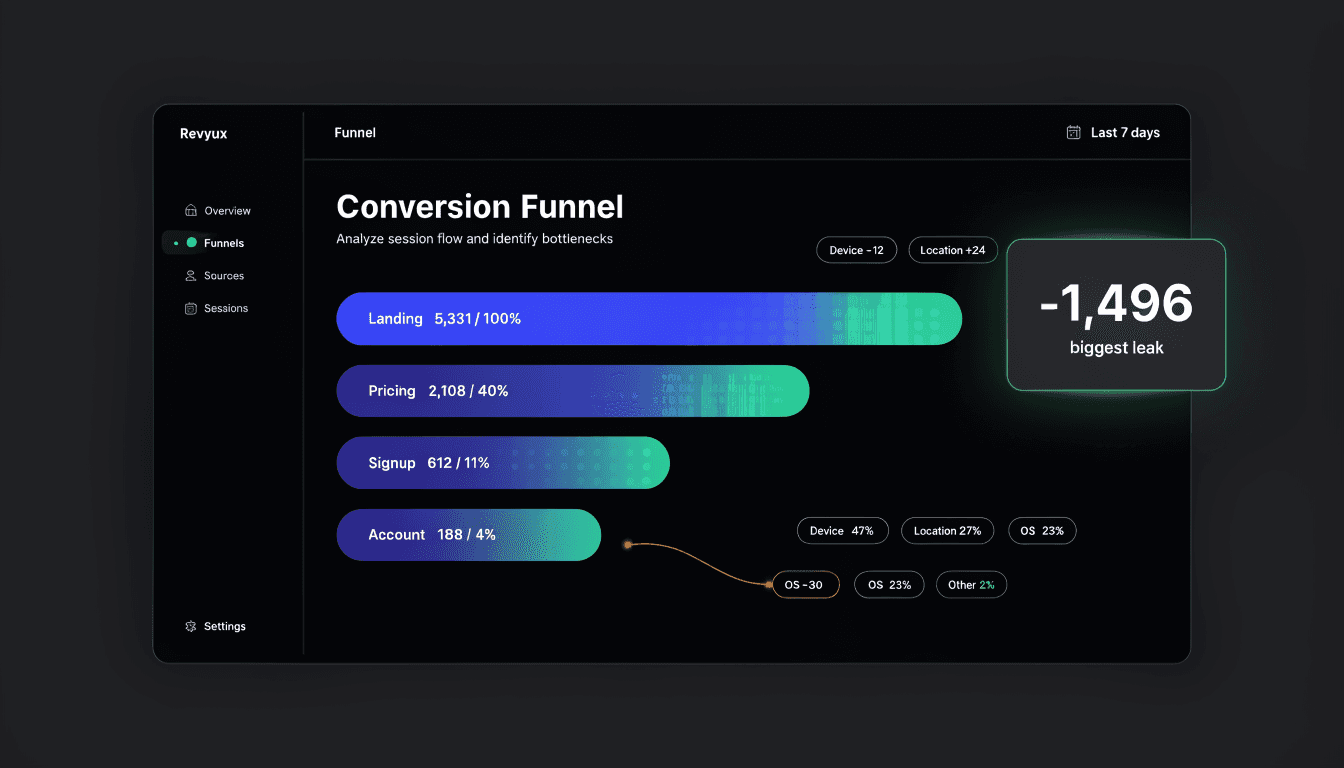This screenshot has height=768, width=1344.
Task: Click the Device -12 chip
Action: (x=856, y=250)
